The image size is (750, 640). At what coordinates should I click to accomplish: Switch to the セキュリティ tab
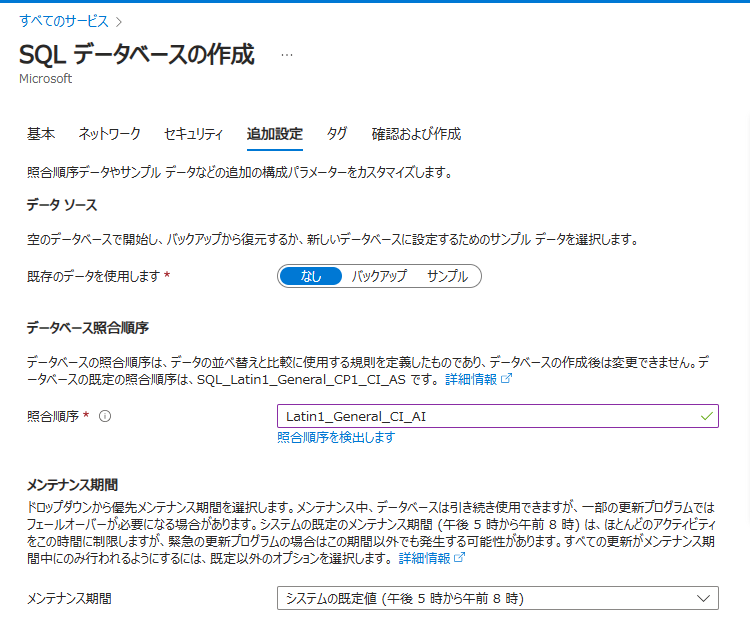point(193,134)
